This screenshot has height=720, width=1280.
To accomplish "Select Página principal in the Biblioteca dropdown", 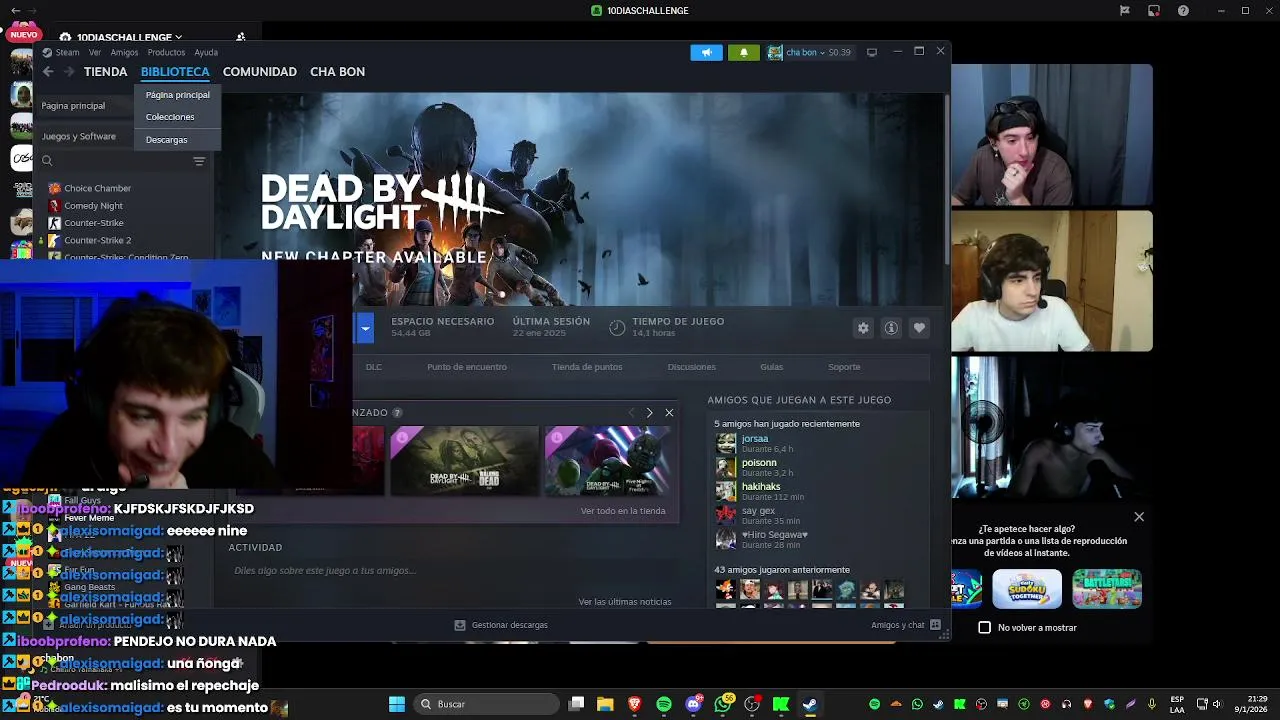I will pos(178,95).
